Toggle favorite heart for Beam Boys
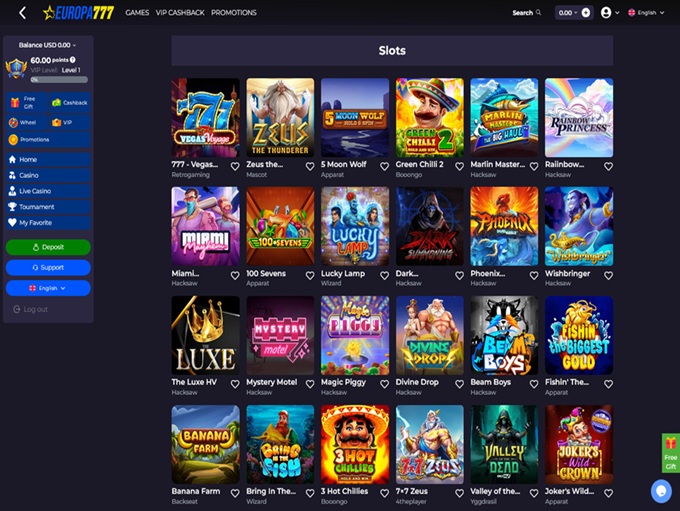This screenshot has width=680, height=511. click(x=534, y=384)
